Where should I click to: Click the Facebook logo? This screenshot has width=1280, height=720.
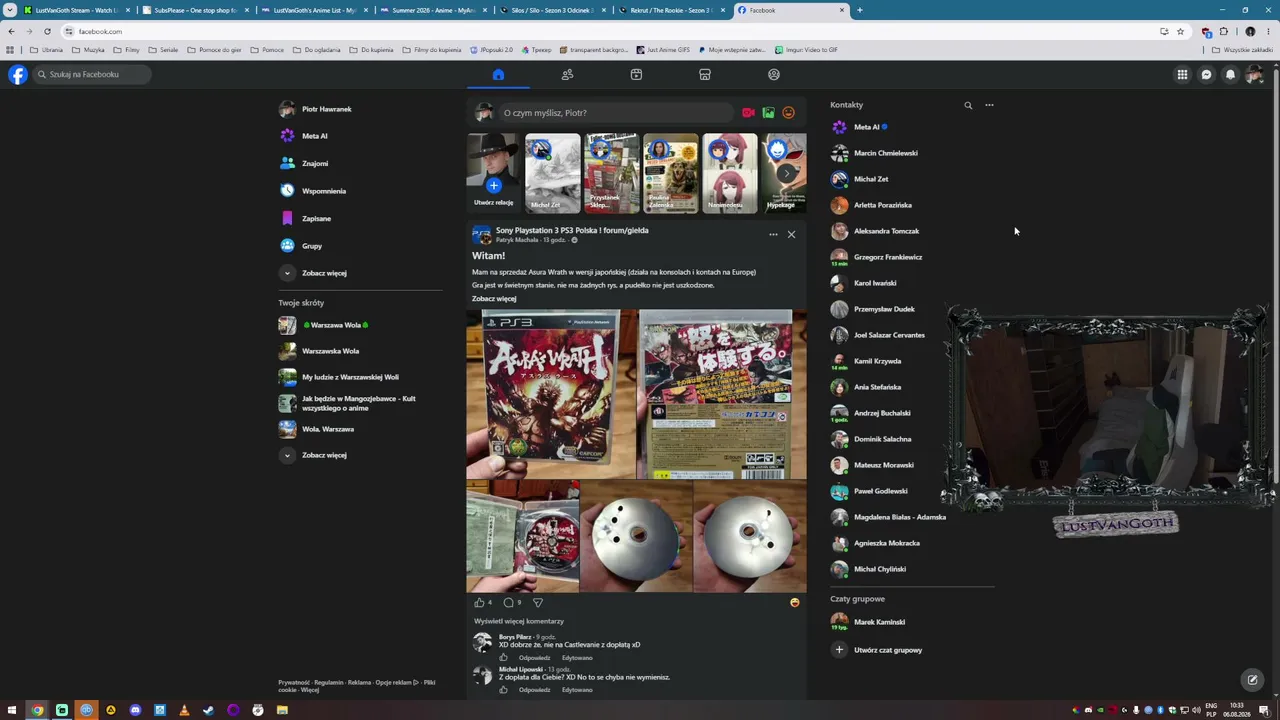click(x=18, y=74)
